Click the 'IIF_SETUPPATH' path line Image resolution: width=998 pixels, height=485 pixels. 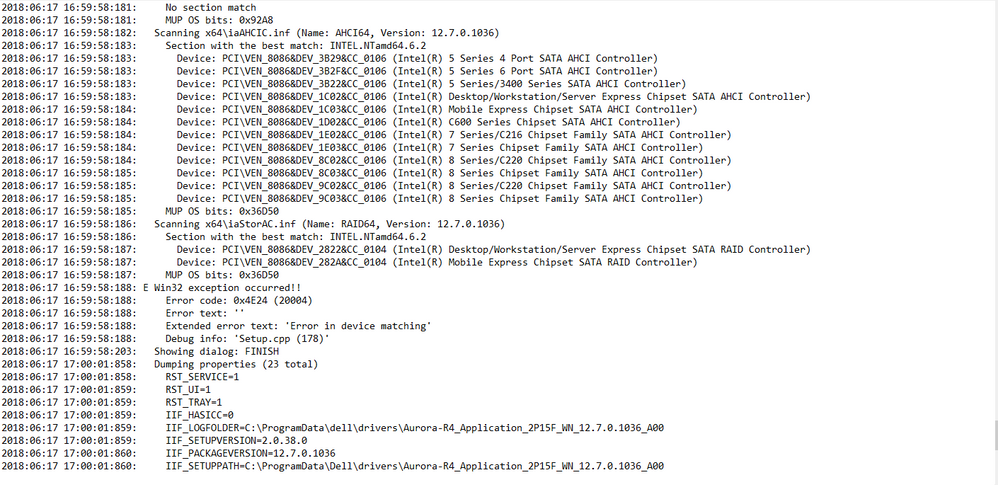point(333,466)
